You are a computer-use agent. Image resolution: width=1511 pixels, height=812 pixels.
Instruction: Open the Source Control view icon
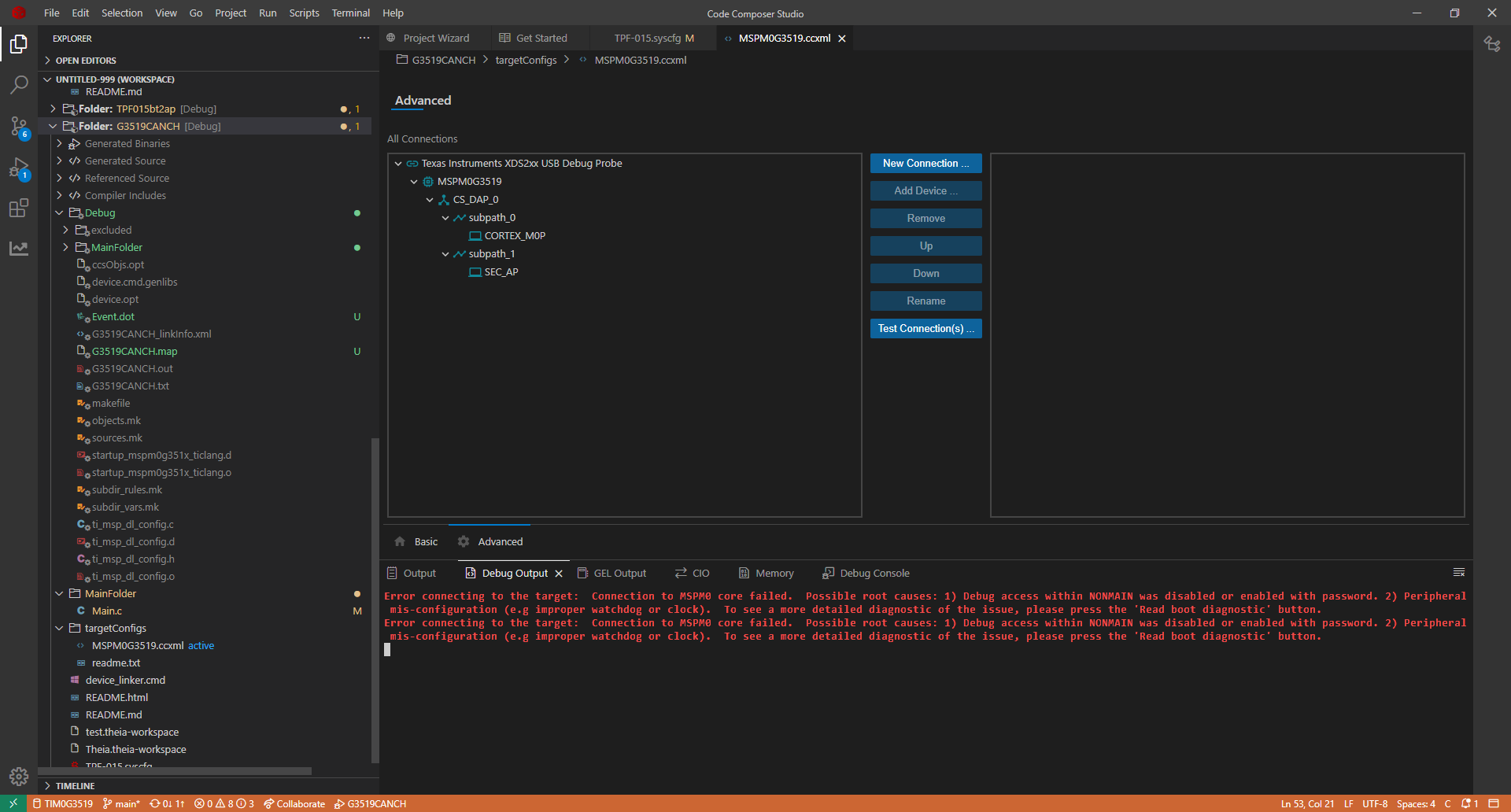point(19,126)
